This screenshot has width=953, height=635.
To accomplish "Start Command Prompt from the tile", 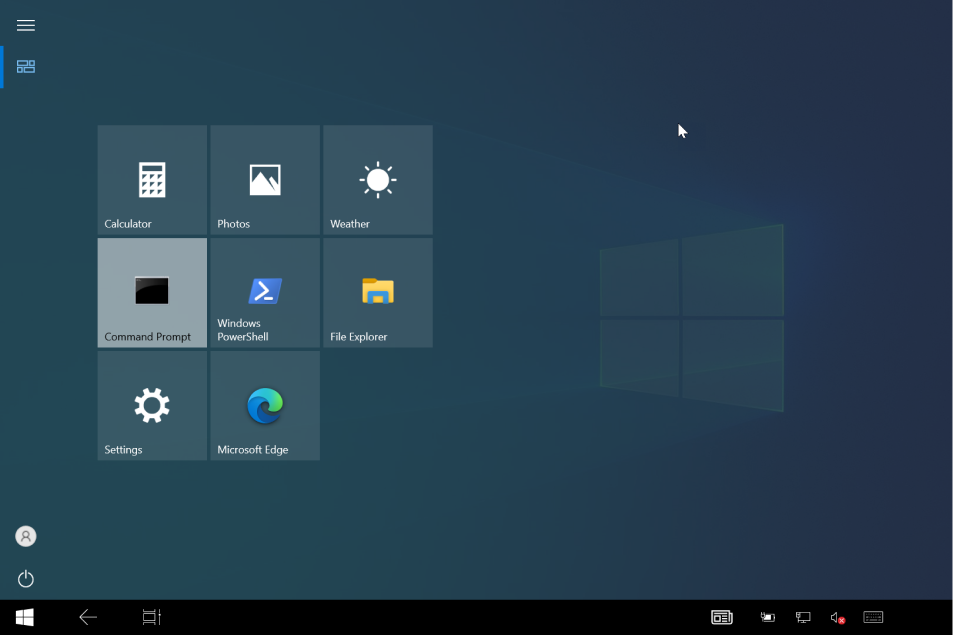I will coord(151,292).
